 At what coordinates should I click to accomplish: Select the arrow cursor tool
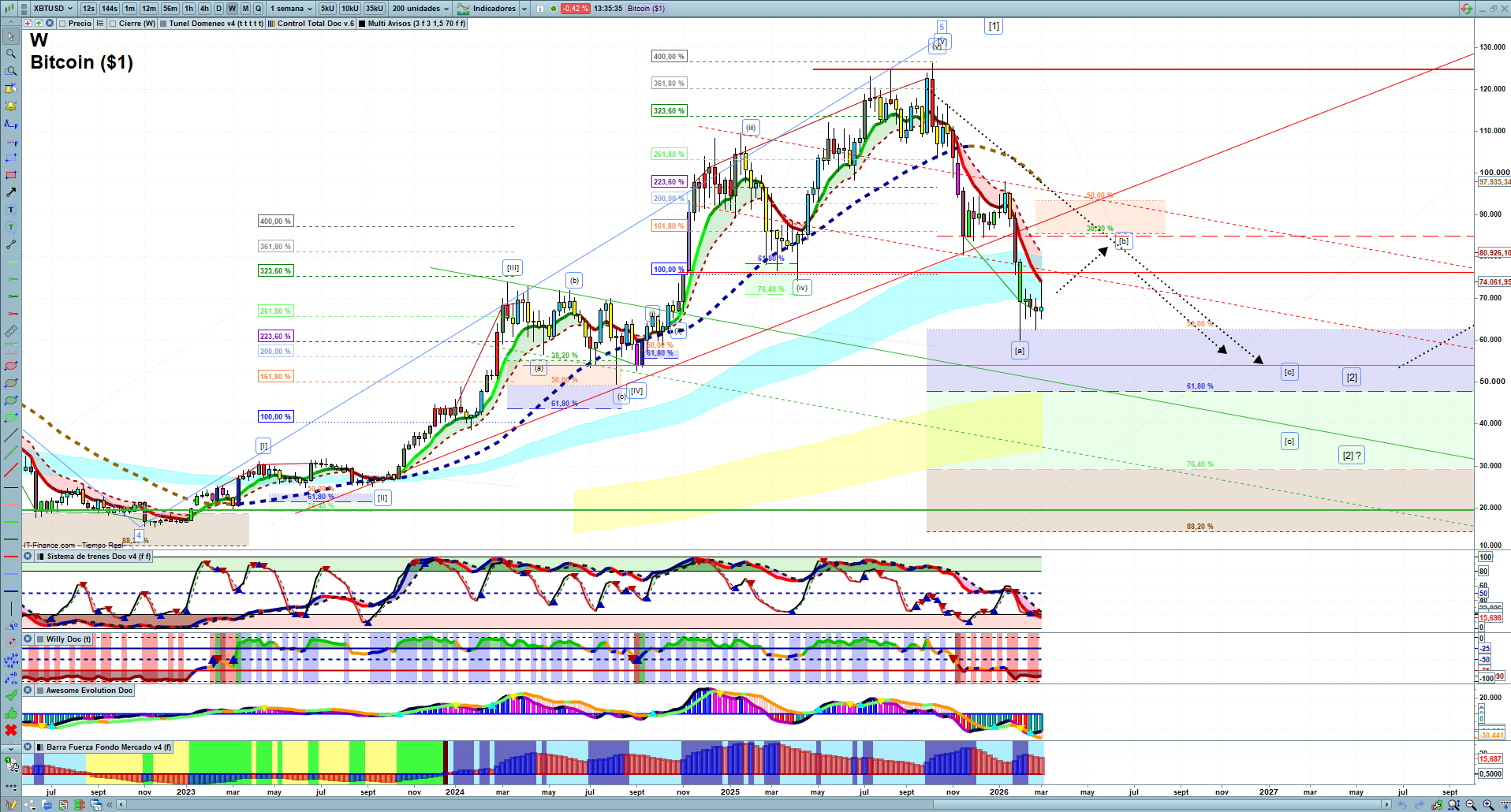tap(11, 36)
